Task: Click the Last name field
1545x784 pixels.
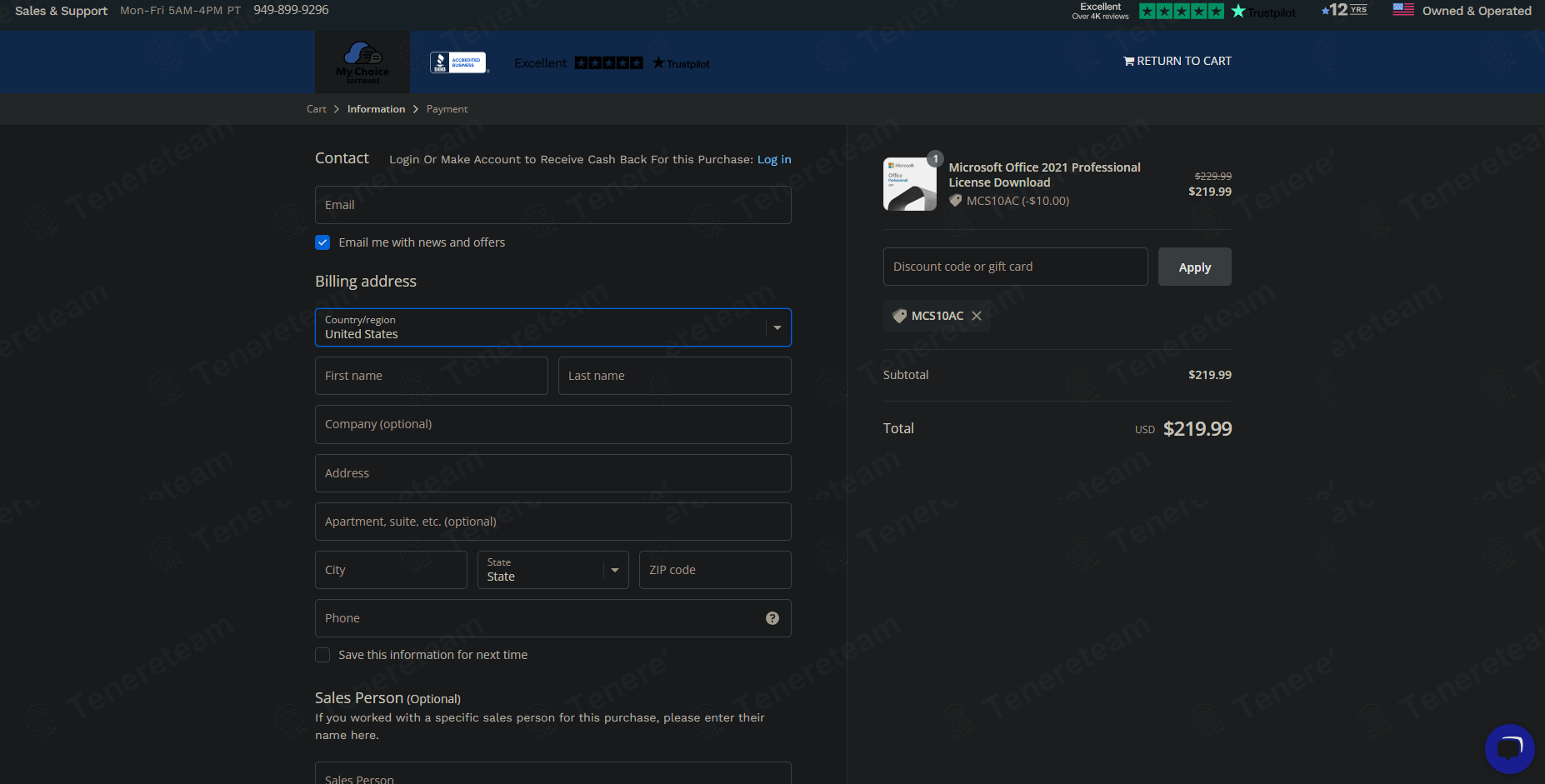Action: click(675, 376)
